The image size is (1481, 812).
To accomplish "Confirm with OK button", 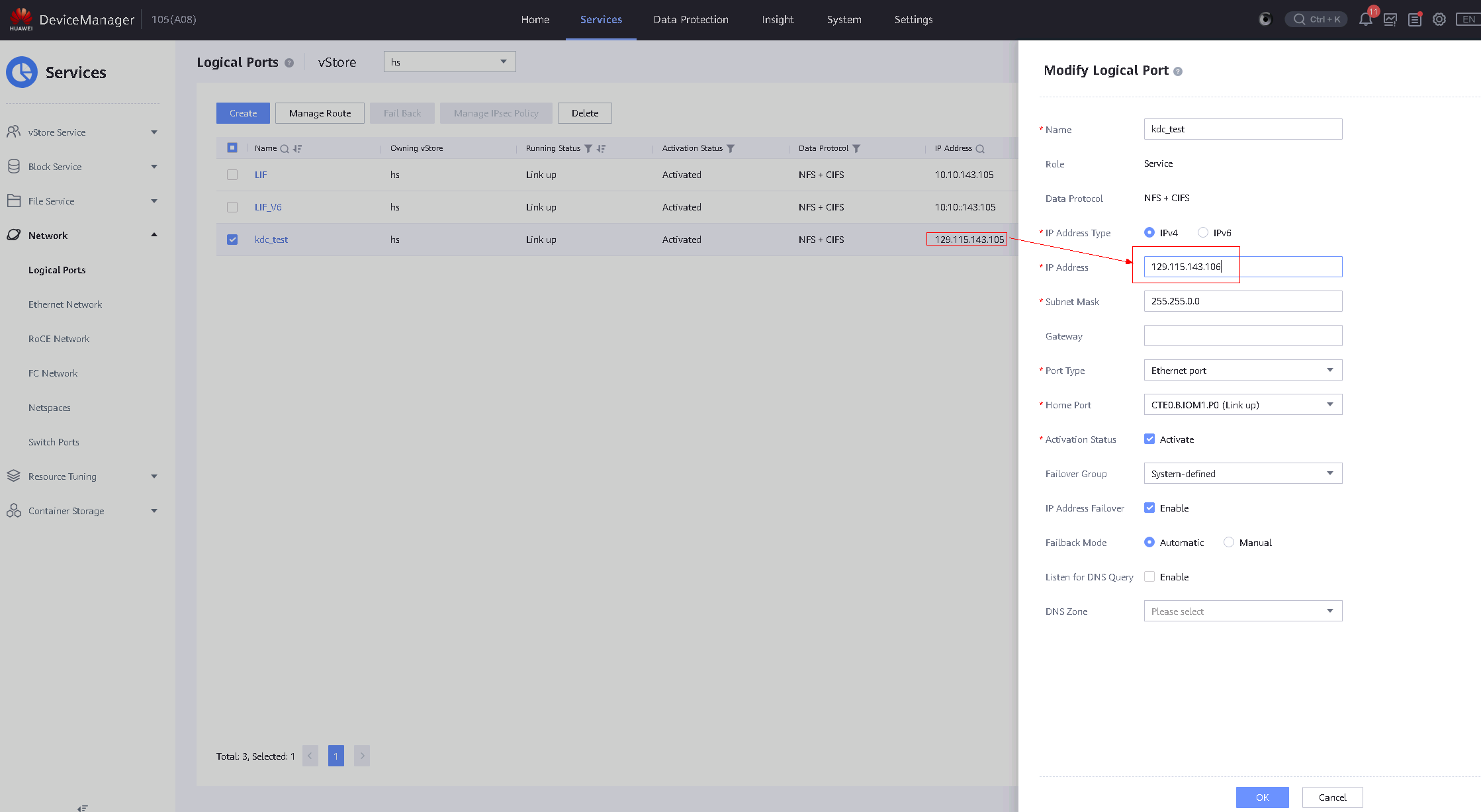I will coord(1263,797).
